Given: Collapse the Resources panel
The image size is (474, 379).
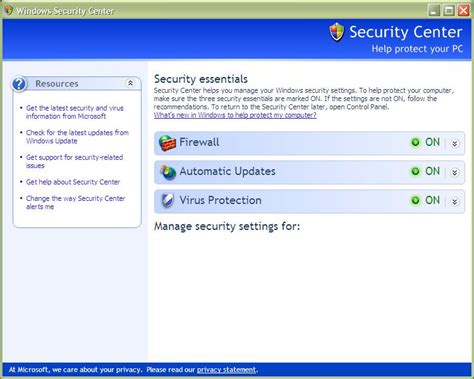Looking at the screenshot, I should (130, 83).
